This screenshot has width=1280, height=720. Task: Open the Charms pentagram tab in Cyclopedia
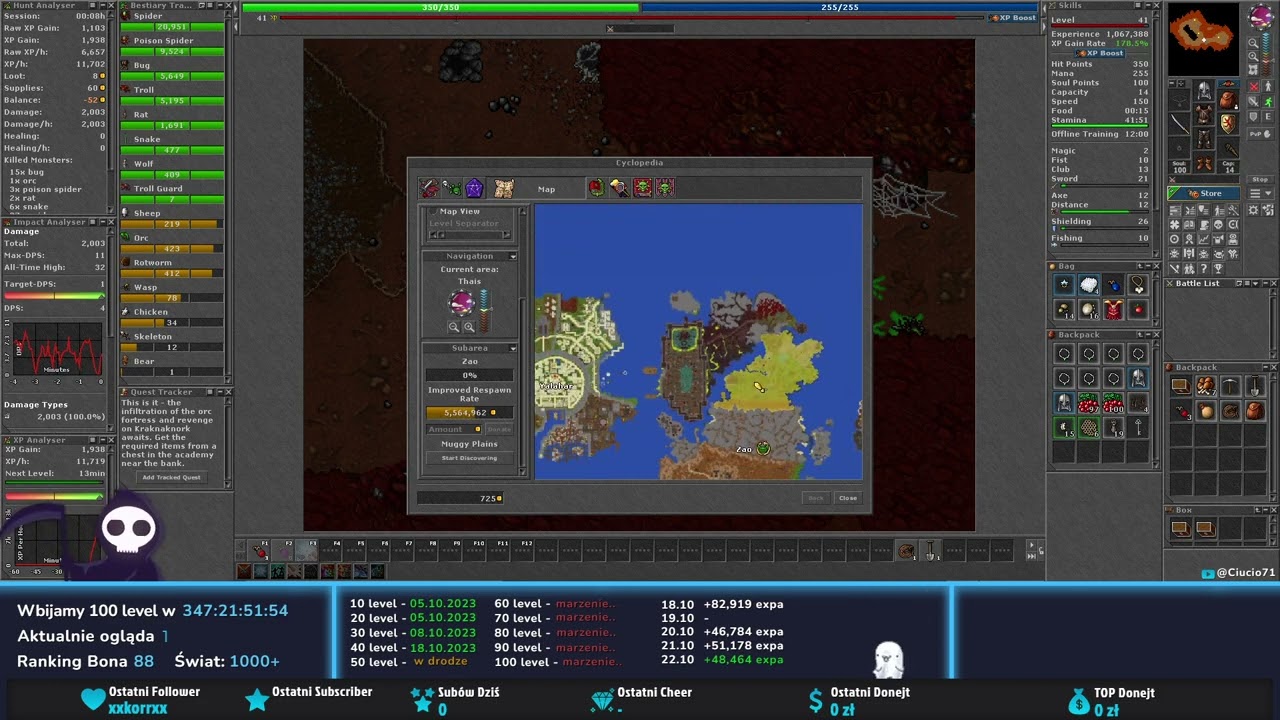[475, 188]
